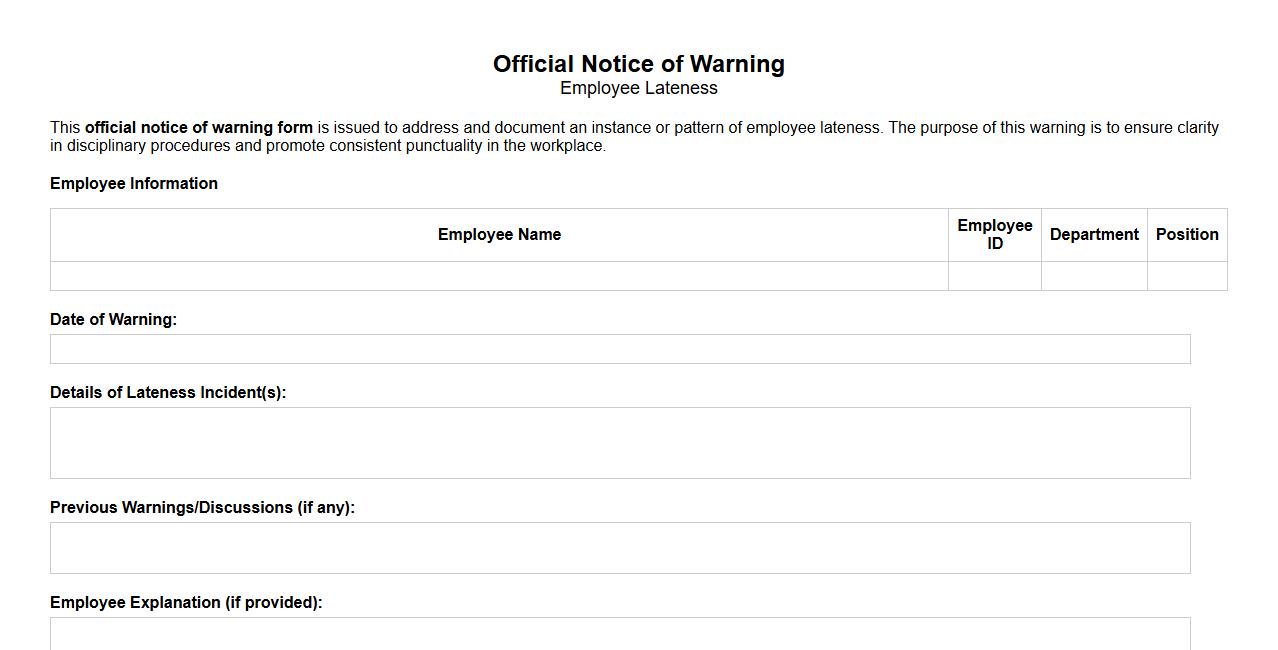Click the Previous Warnings/Discussions label
This screenshot has height=650, width=1278.
[201, 507]
